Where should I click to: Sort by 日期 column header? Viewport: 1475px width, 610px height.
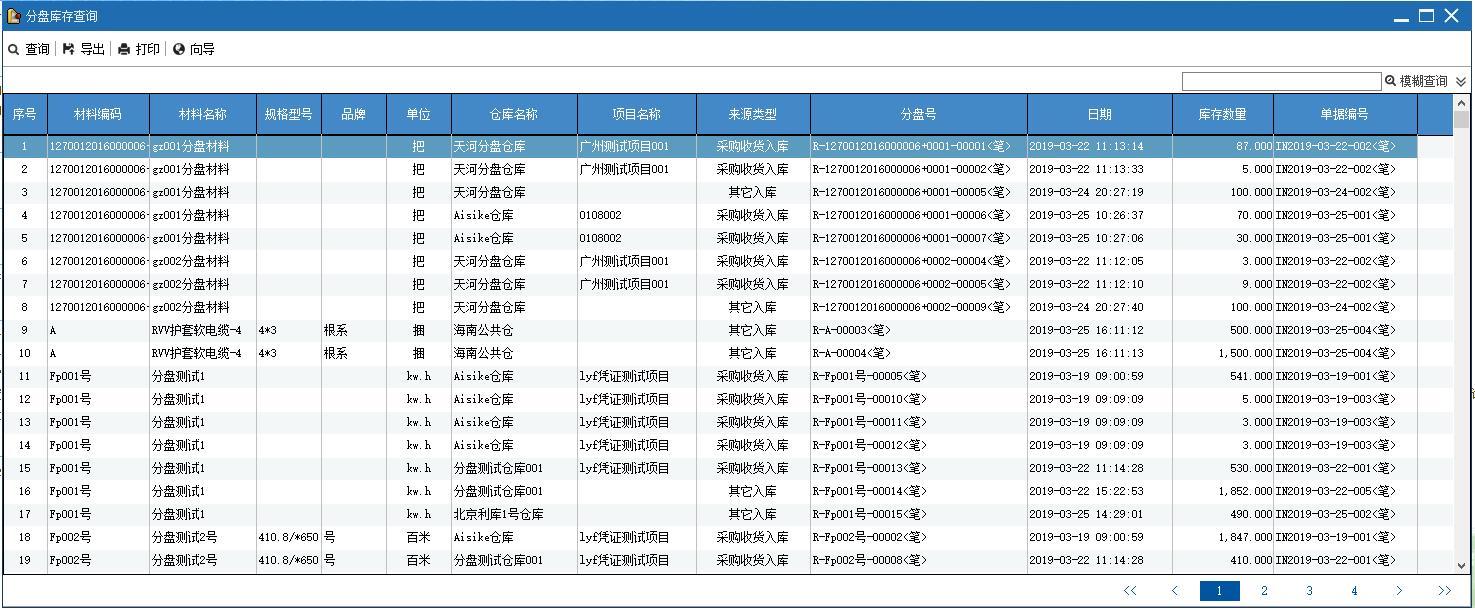click(1099, 114)
